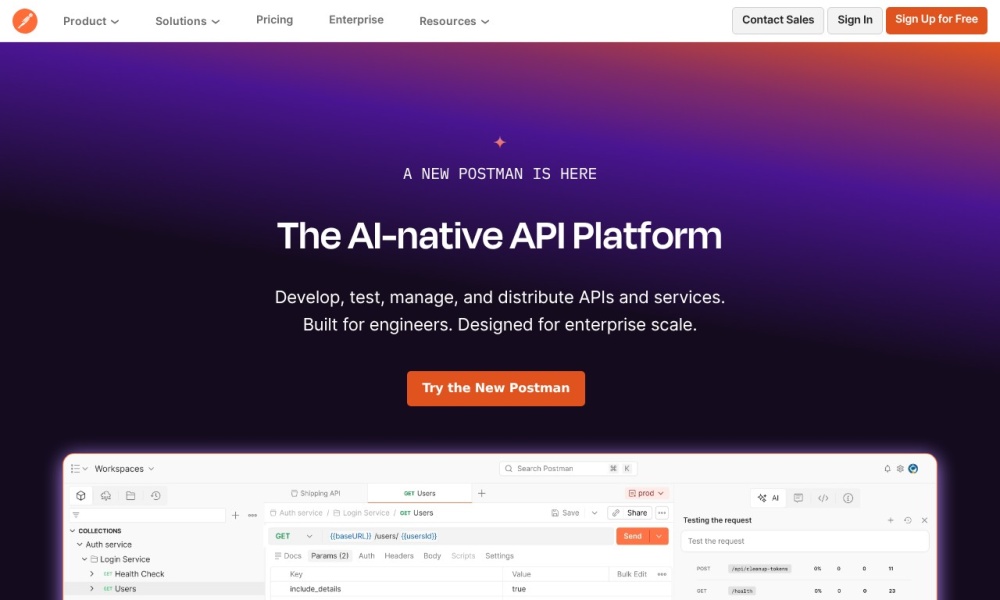Click the sidebar list toggle icon
1000x600 pixels.
[x=79, y=469]
